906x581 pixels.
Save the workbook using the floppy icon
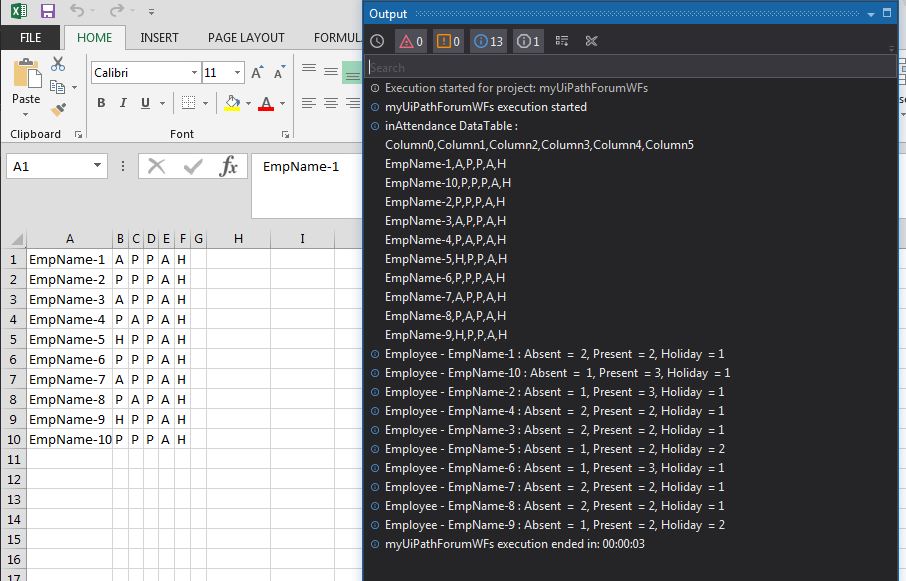click(47, 11)
